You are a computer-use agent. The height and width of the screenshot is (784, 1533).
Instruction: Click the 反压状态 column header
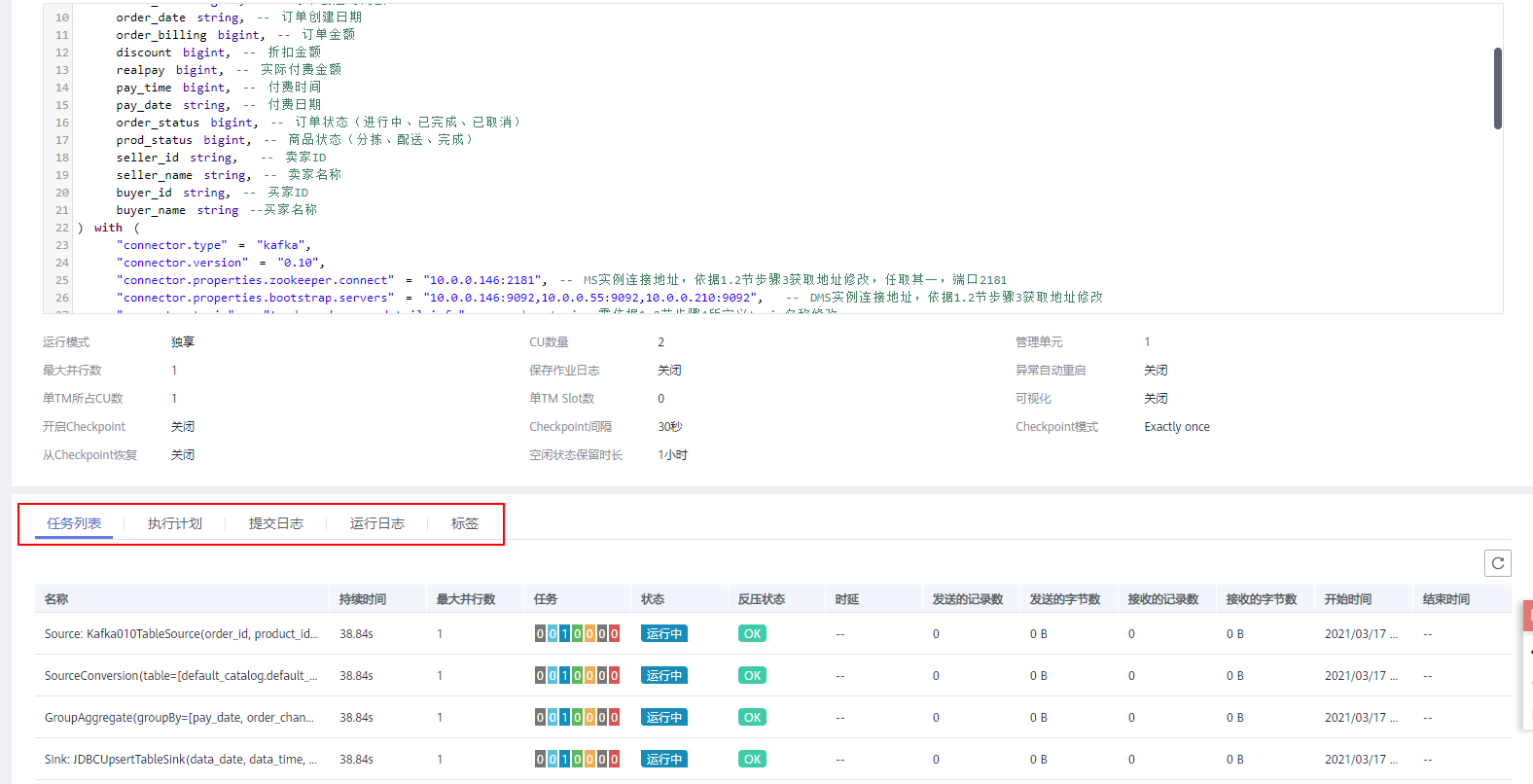coord(762,599)
